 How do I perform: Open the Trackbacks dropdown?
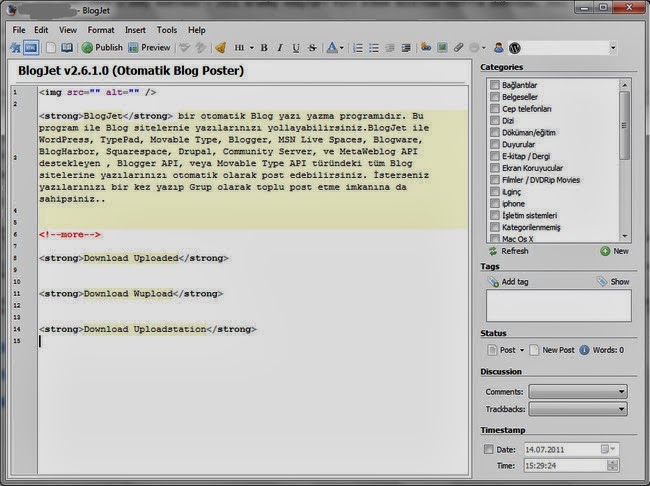[x=578, y=409]
